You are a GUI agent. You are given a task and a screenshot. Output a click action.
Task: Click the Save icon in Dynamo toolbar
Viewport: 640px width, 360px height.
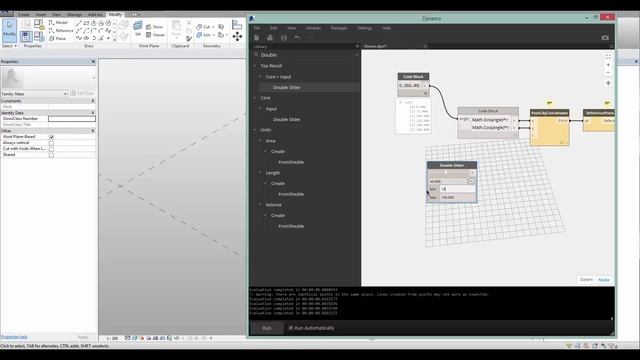click(x=284, y=38)
